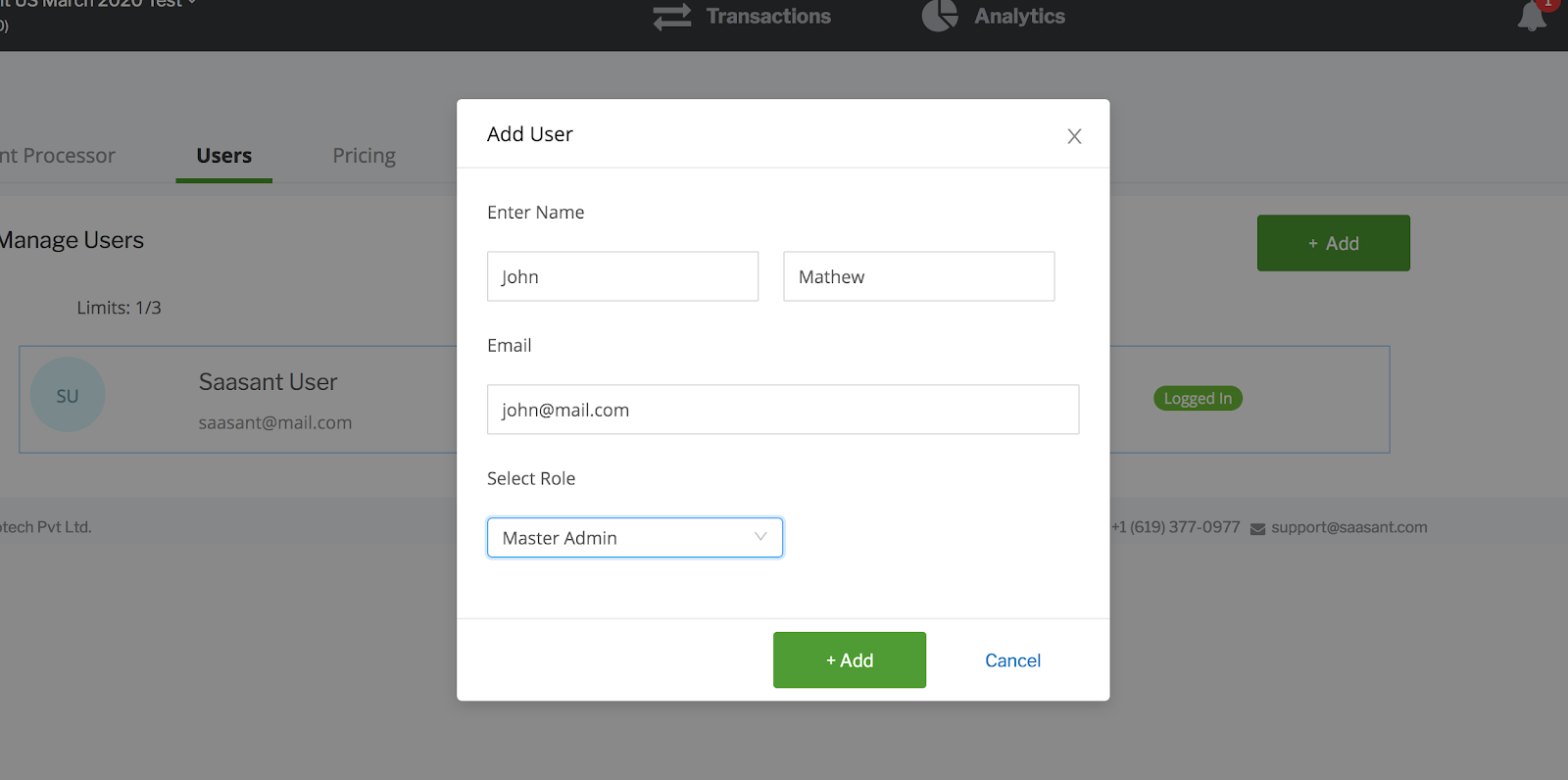The width and height of the screenshot is (1568, 780).
Task: Click the Logged In status badge
Action: tap(1198, 399)
